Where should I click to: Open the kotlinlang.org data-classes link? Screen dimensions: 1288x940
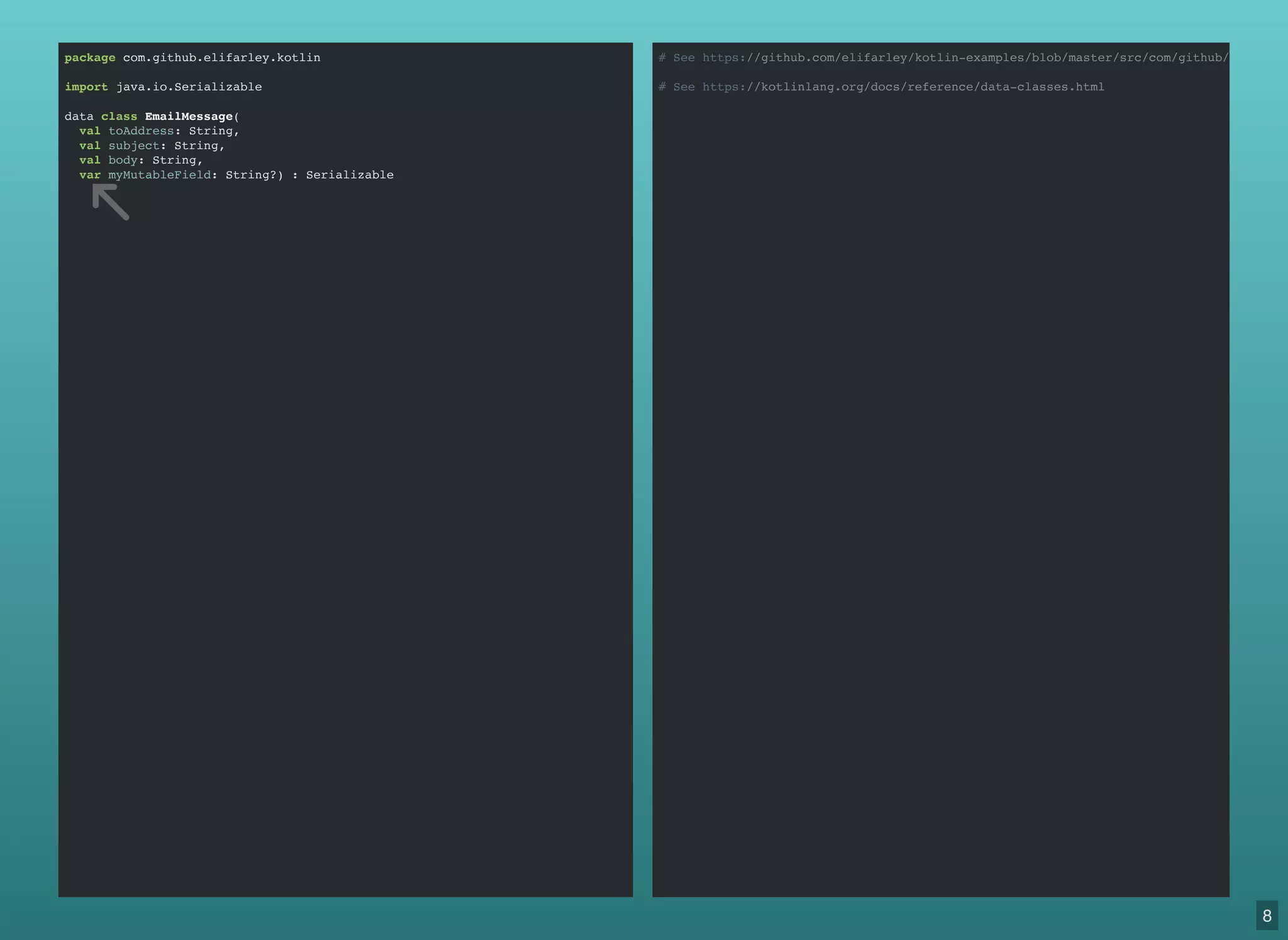click(x=903, y=87)
